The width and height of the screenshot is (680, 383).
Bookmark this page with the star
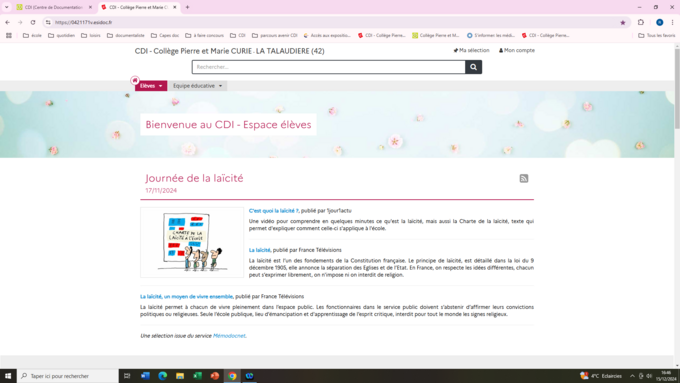click(623, 23)
